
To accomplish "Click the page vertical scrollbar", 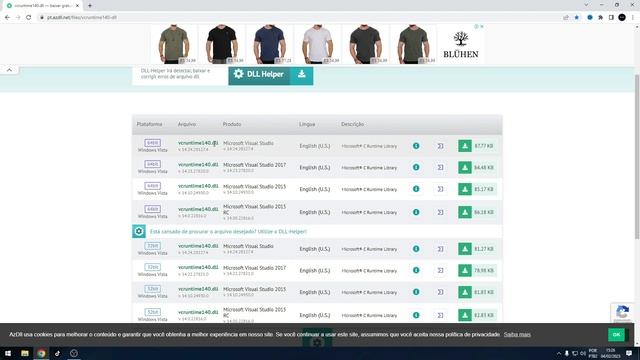I will pyautogui.click(x=637, y=157).
